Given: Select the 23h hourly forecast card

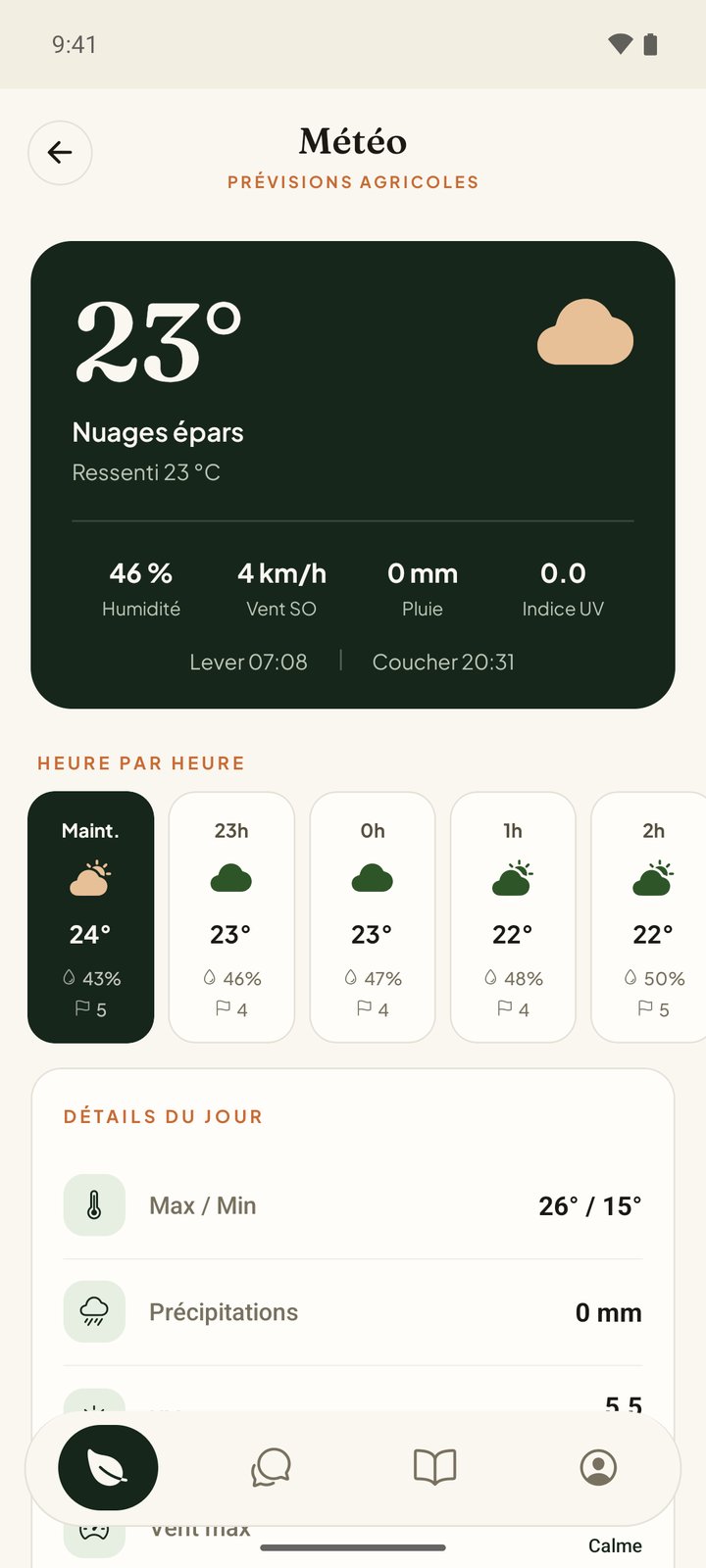Looking at the screenshot, I should [231, 917].
